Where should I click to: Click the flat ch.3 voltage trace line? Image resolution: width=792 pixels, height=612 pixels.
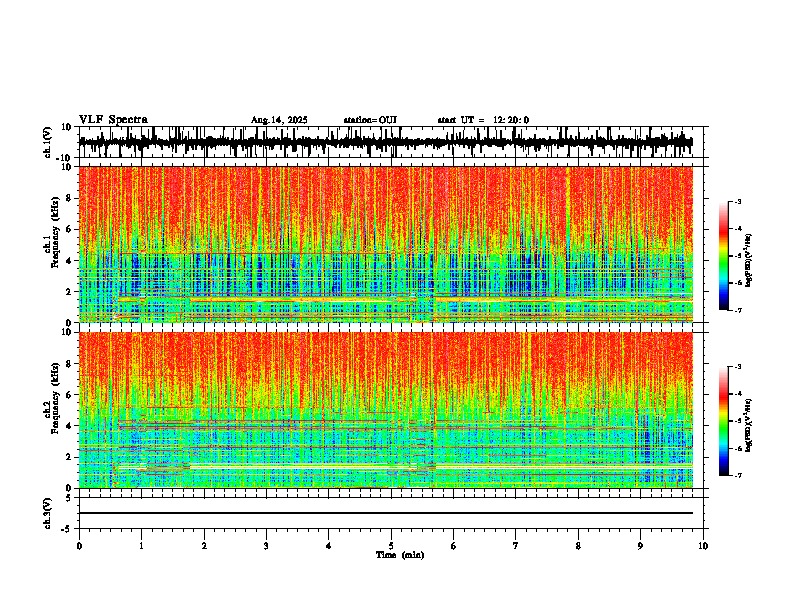pos(385,513)
